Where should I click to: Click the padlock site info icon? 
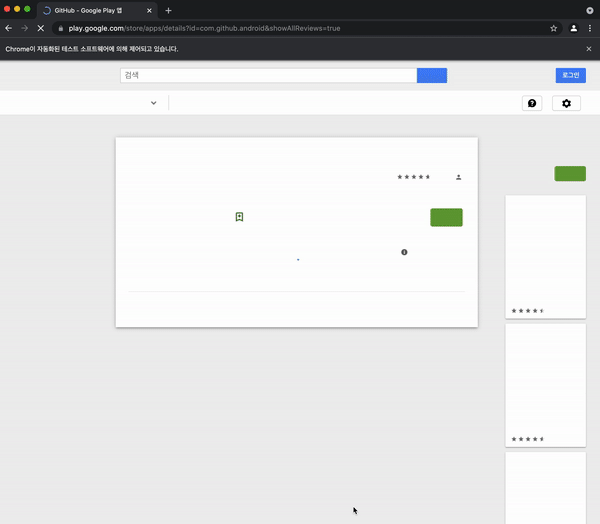[60, 28]
